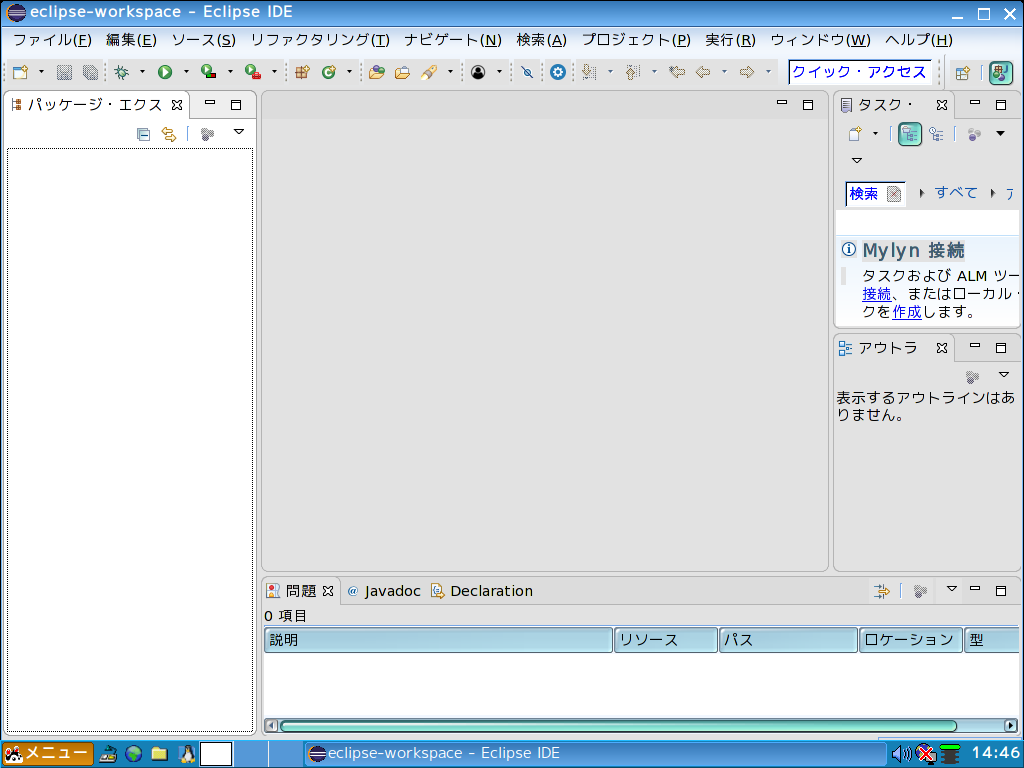This screenshot has width=1024, height=768.
Task: Open New wizard dropdown arrow
Action: 41,72
